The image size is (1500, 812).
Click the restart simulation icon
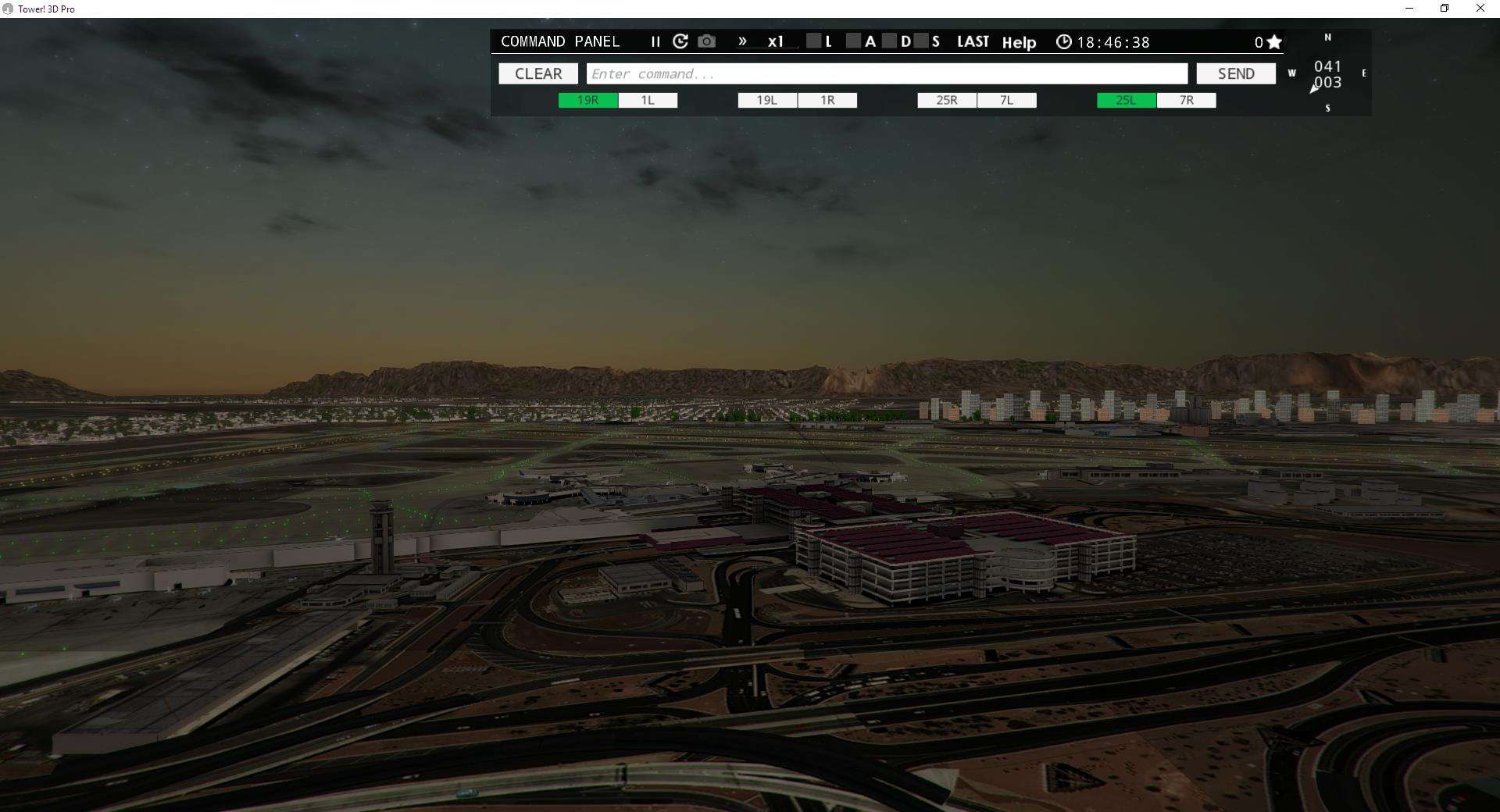tap(680, 41)
